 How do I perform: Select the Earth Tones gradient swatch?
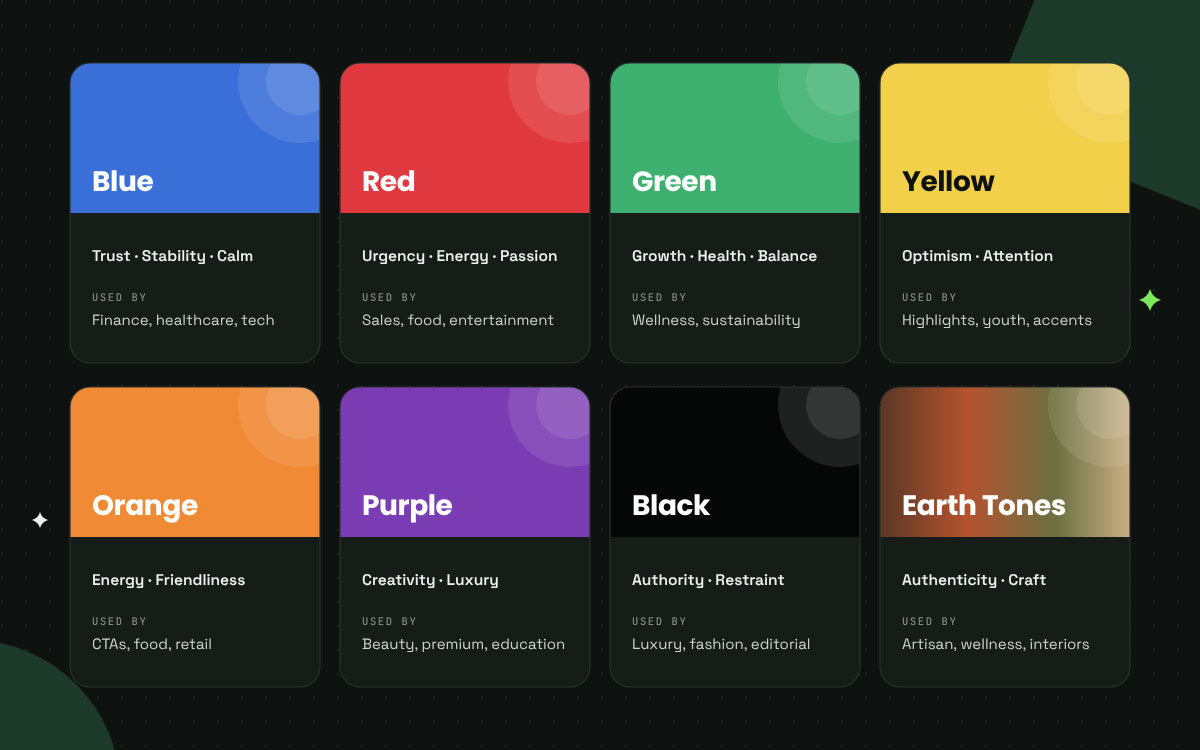(1005, 462)
